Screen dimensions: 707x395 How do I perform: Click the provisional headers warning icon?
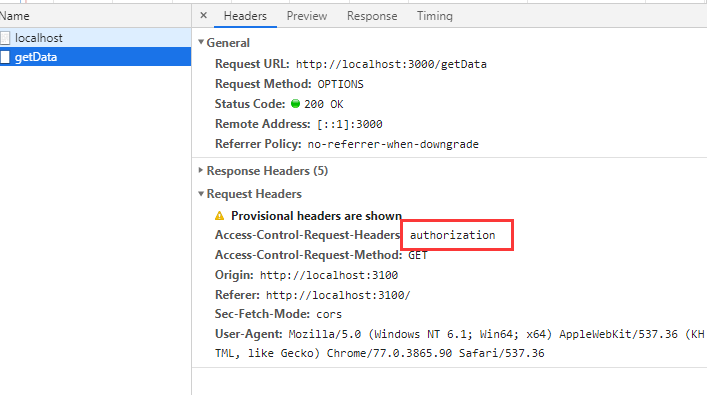coord(220,216)
